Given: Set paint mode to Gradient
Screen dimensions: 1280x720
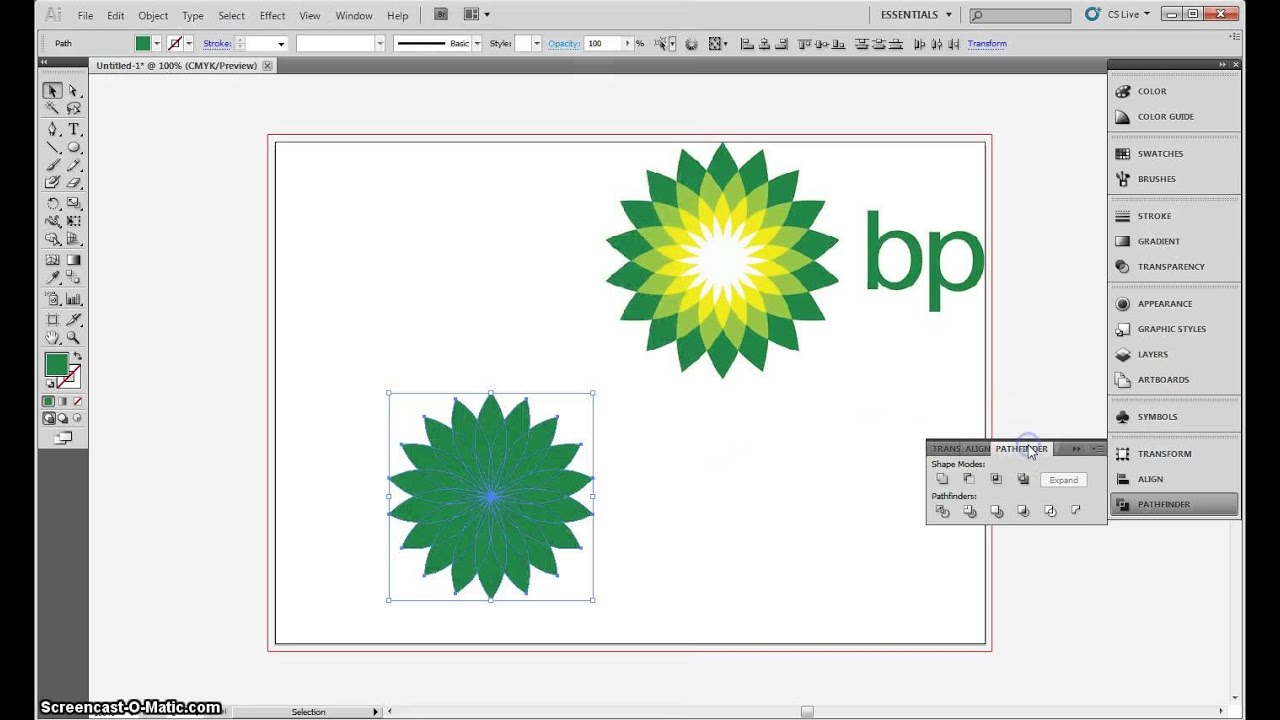Looking at the screenshot, I should tap(62, 401).
